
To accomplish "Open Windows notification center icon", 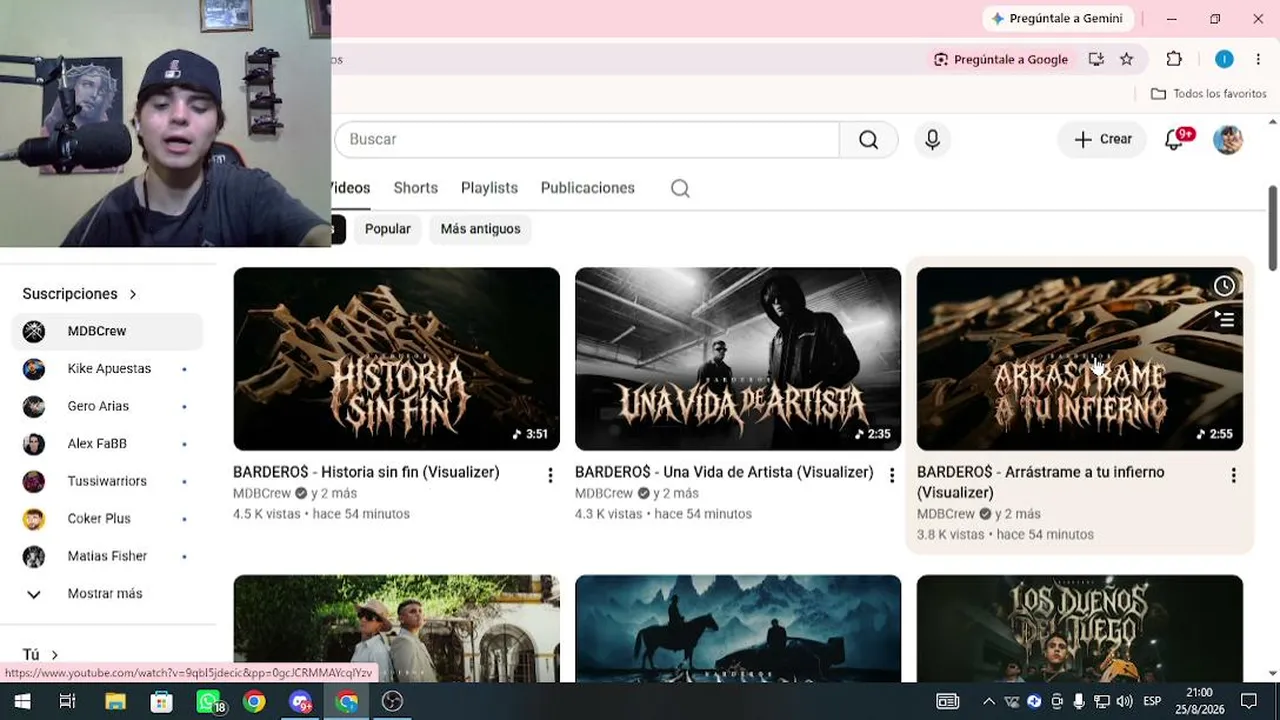I will click(x=1249, y=702).
